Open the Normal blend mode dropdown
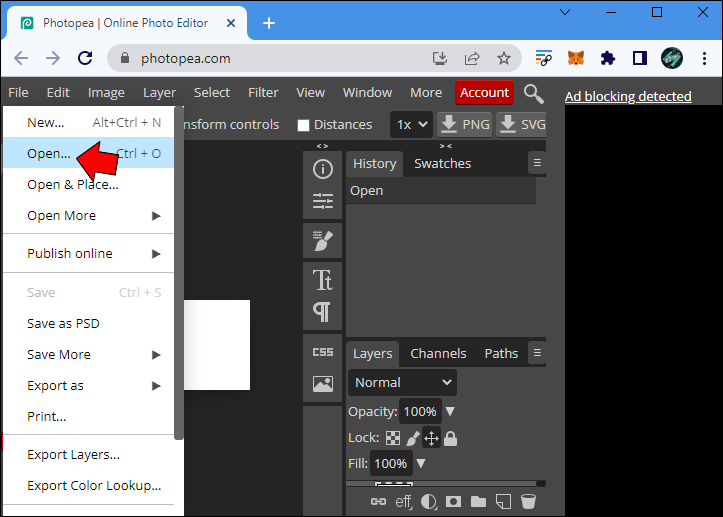 403,382
